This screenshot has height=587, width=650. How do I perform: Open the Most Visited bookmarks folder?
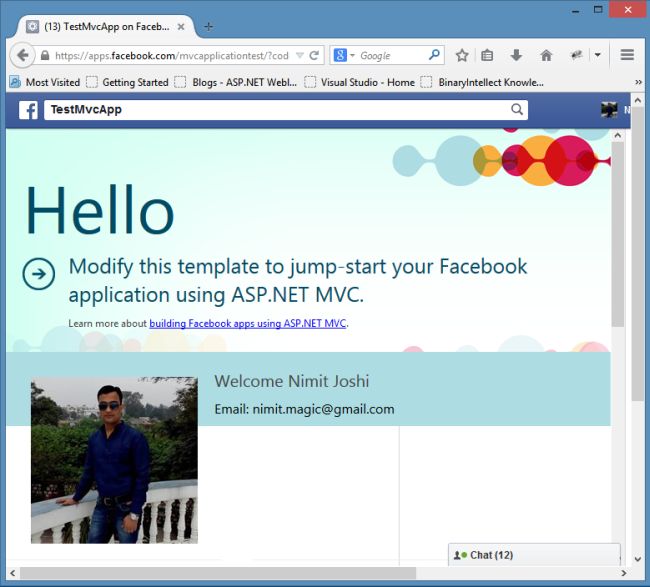(x=45, y=82)
